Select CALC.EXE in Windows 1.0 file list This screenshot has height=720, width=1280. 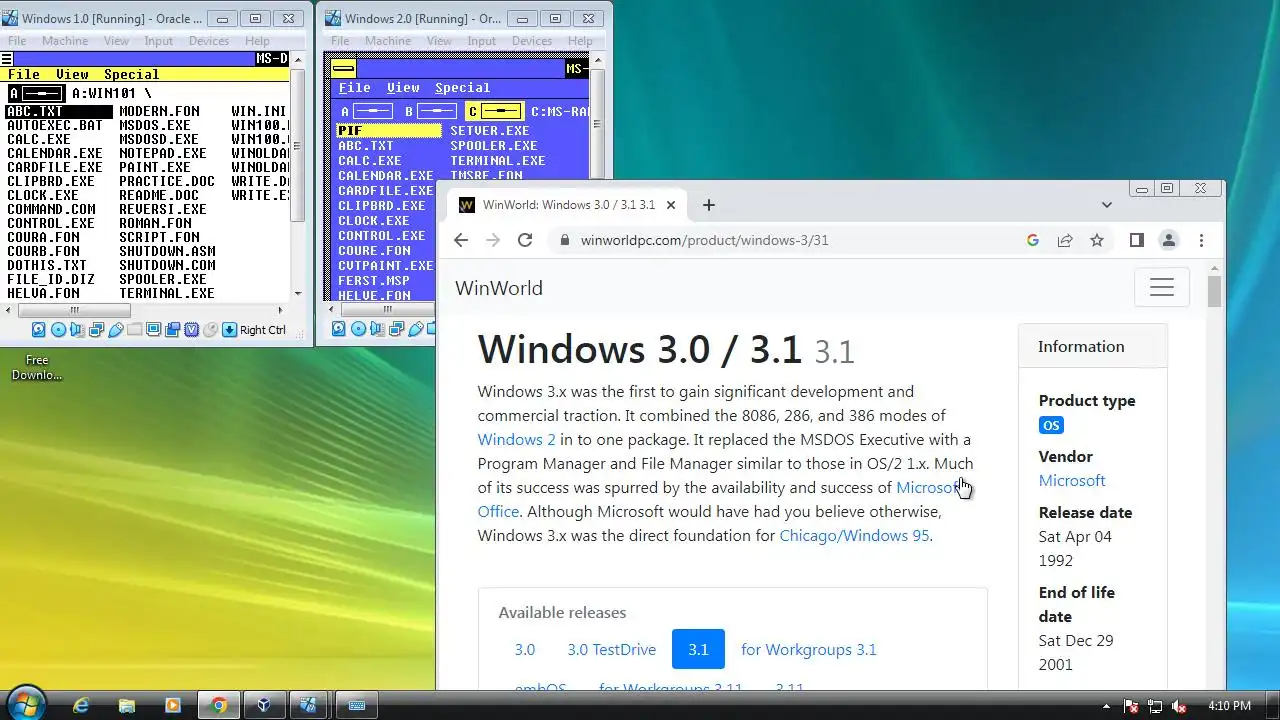tap(39, 139)
